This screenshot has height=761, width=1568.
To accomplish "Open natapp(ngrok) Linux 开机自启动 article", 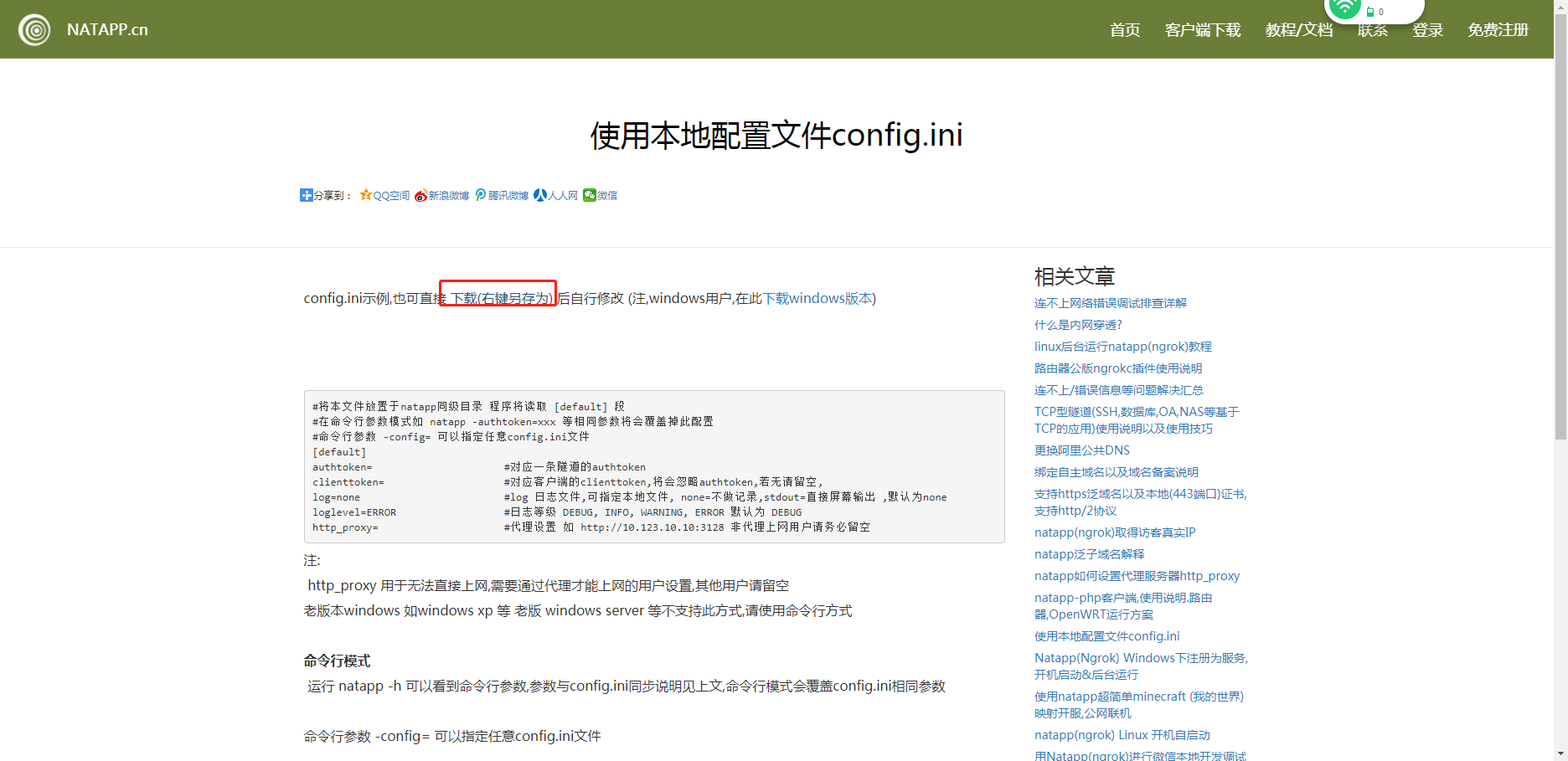I will [x=1122, y=735].
